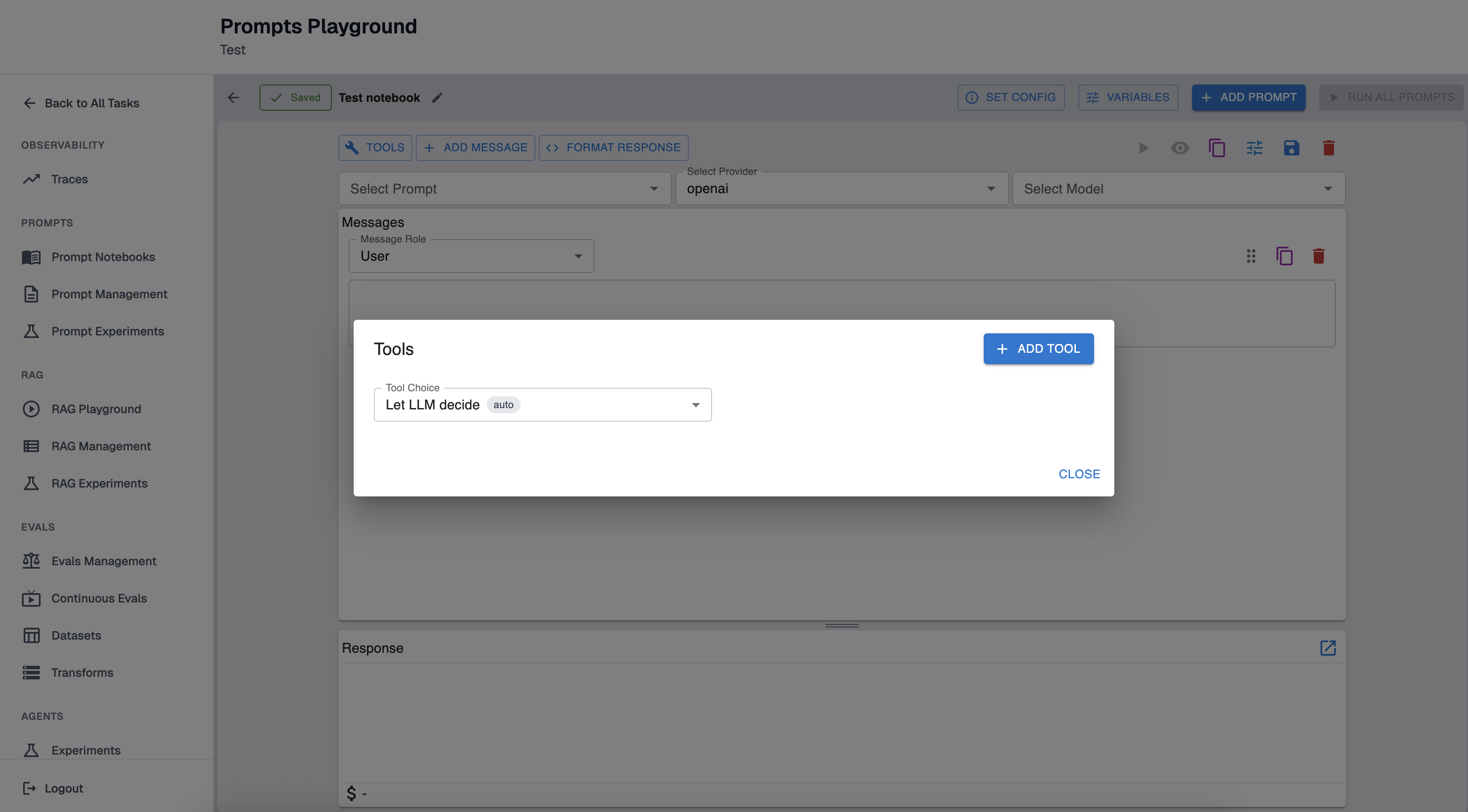Toggle the eye preview icon
Viewport: 1468px width, 812px height.
tap(1180, 148)
